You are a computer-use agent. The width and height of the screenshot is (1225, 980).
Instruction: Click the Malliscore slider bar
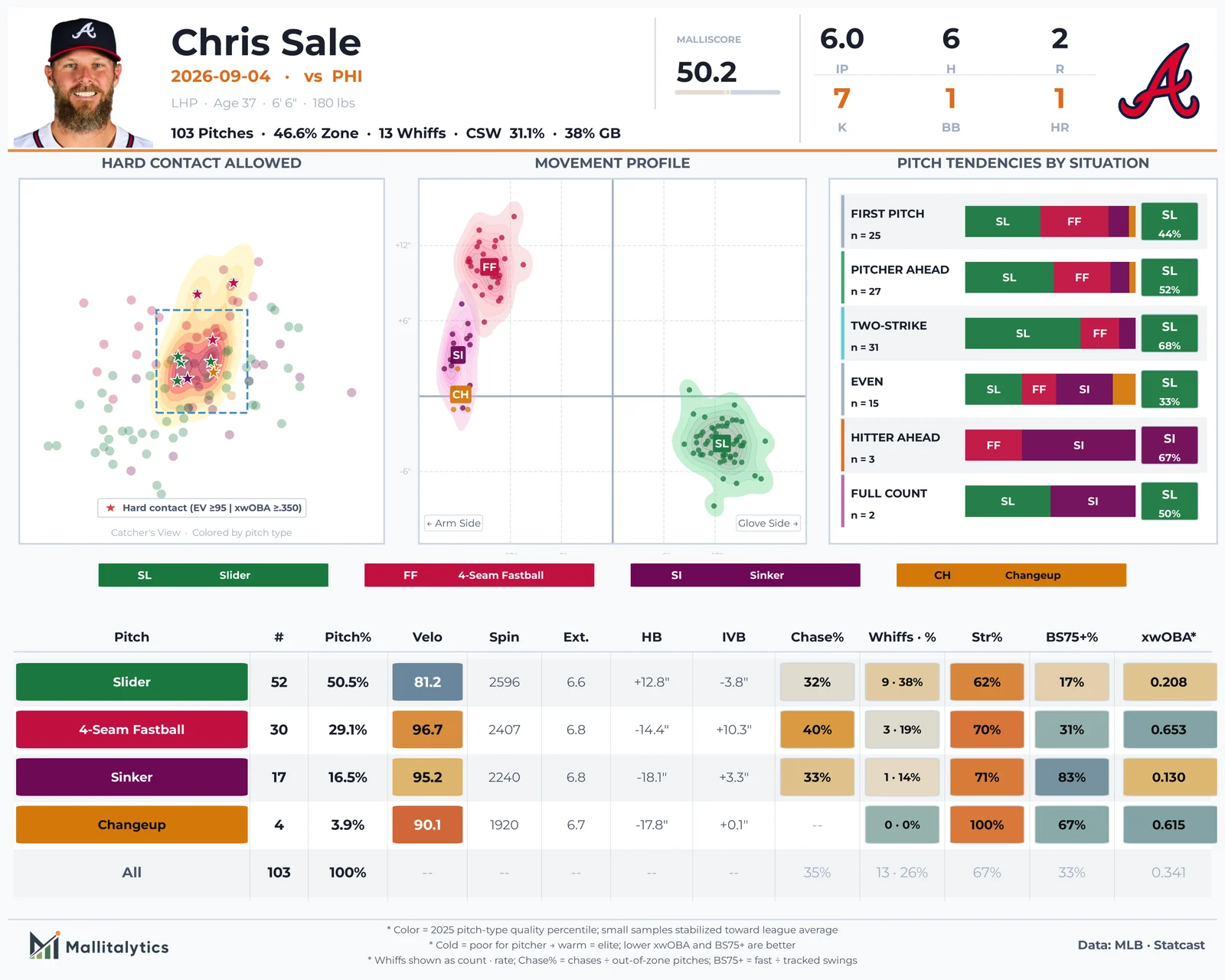(x=727, y=93)
